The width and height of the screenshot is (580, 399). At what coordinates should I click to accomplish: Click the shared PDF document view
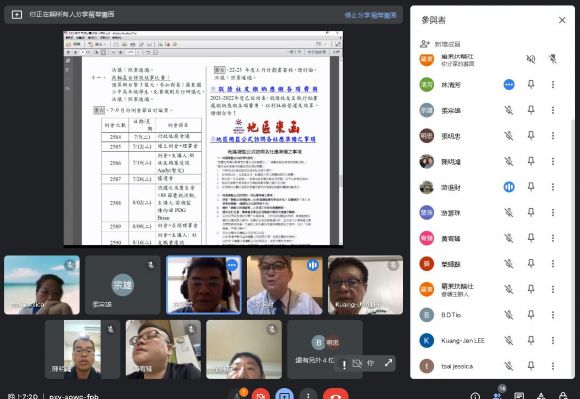click(203, 138)
